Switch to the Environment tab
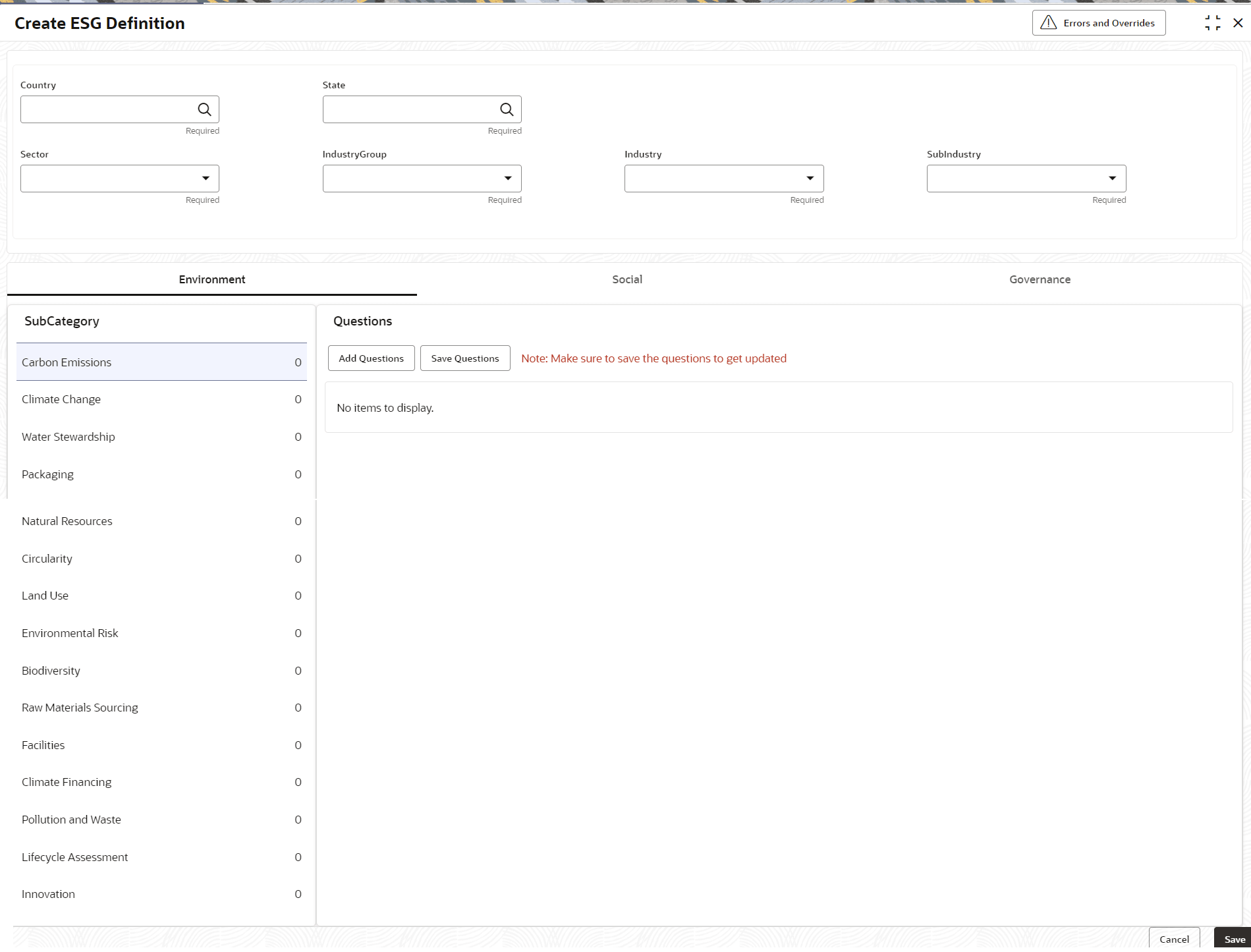1251x952 pixels. click(212, 279)
